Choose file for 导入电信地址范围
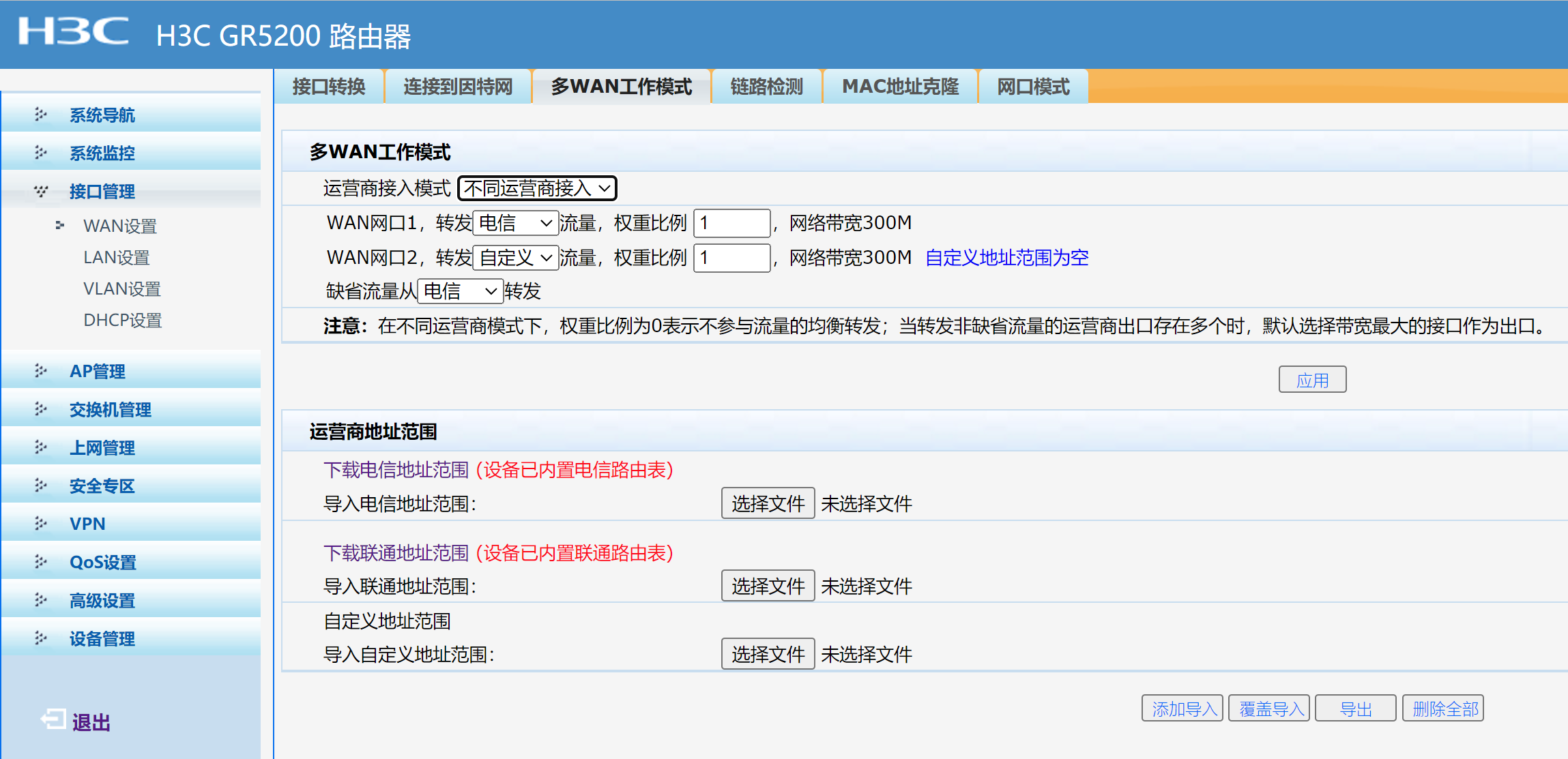Image resolution: width=1568 pixels, height=759 pixels. pos(768,504)
